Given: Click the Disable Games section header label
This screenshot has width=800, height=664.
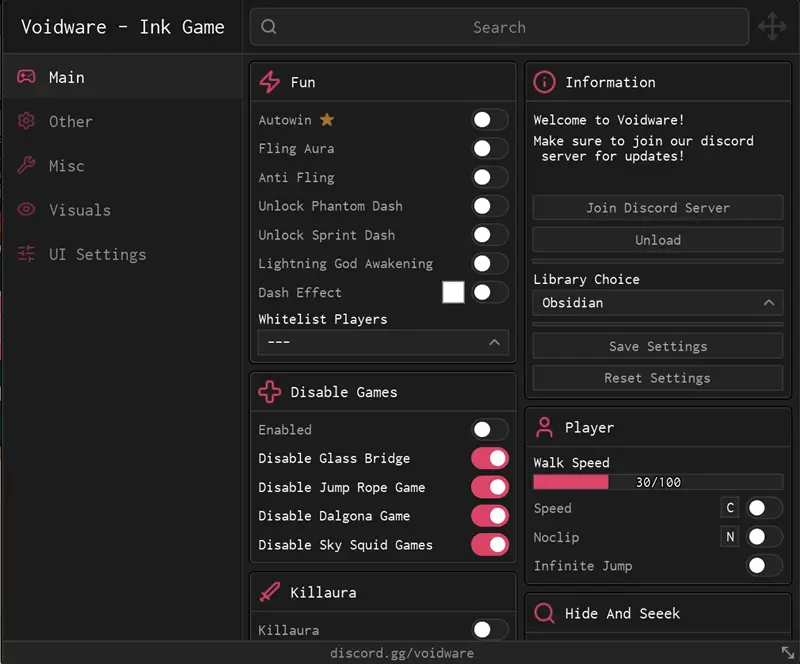Looking at the screenshot, I should (343, 392).
